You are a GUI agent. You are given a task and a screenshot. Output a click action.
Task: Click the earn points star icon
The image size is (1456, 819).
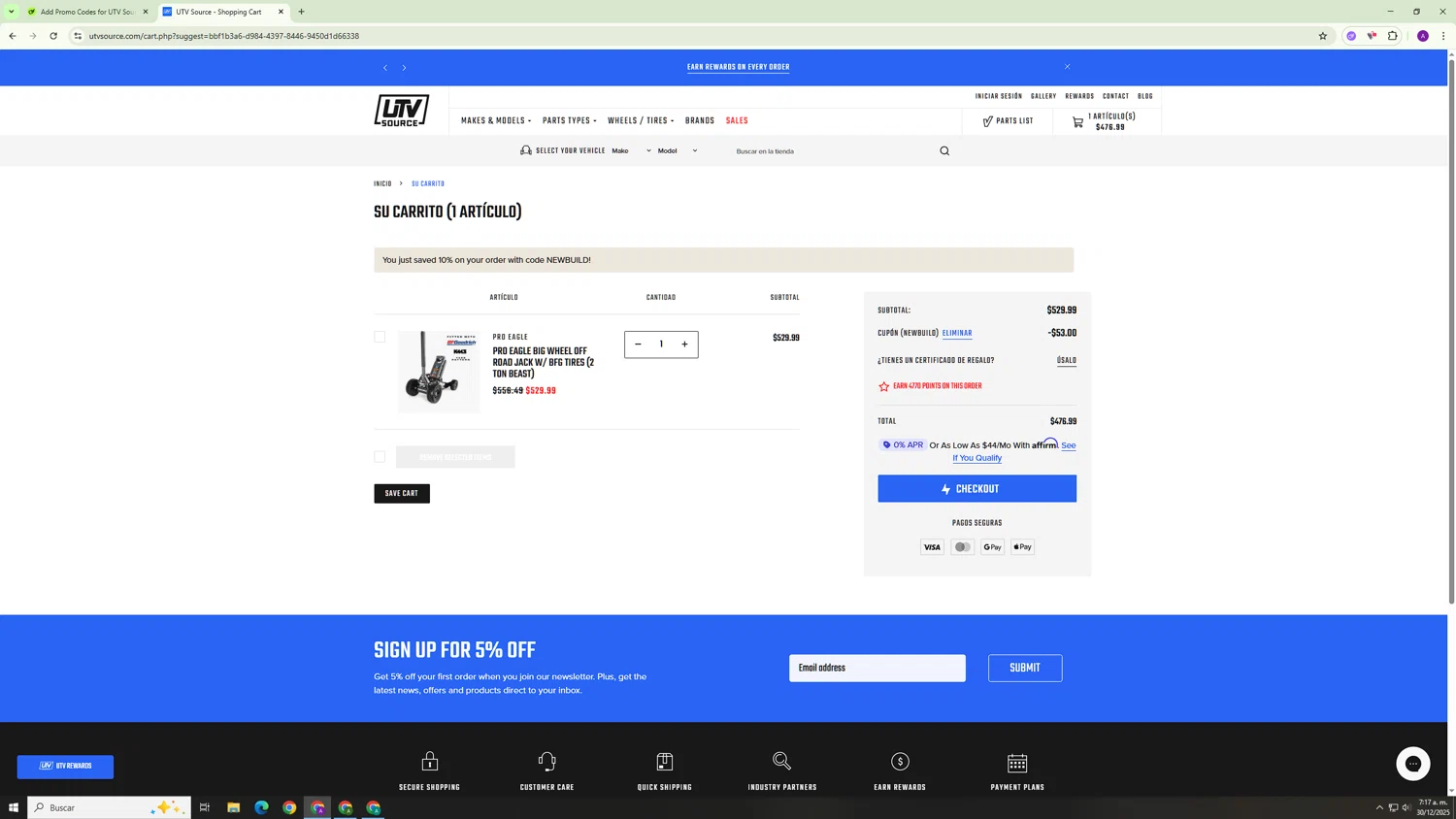click(x=883, y=387)
